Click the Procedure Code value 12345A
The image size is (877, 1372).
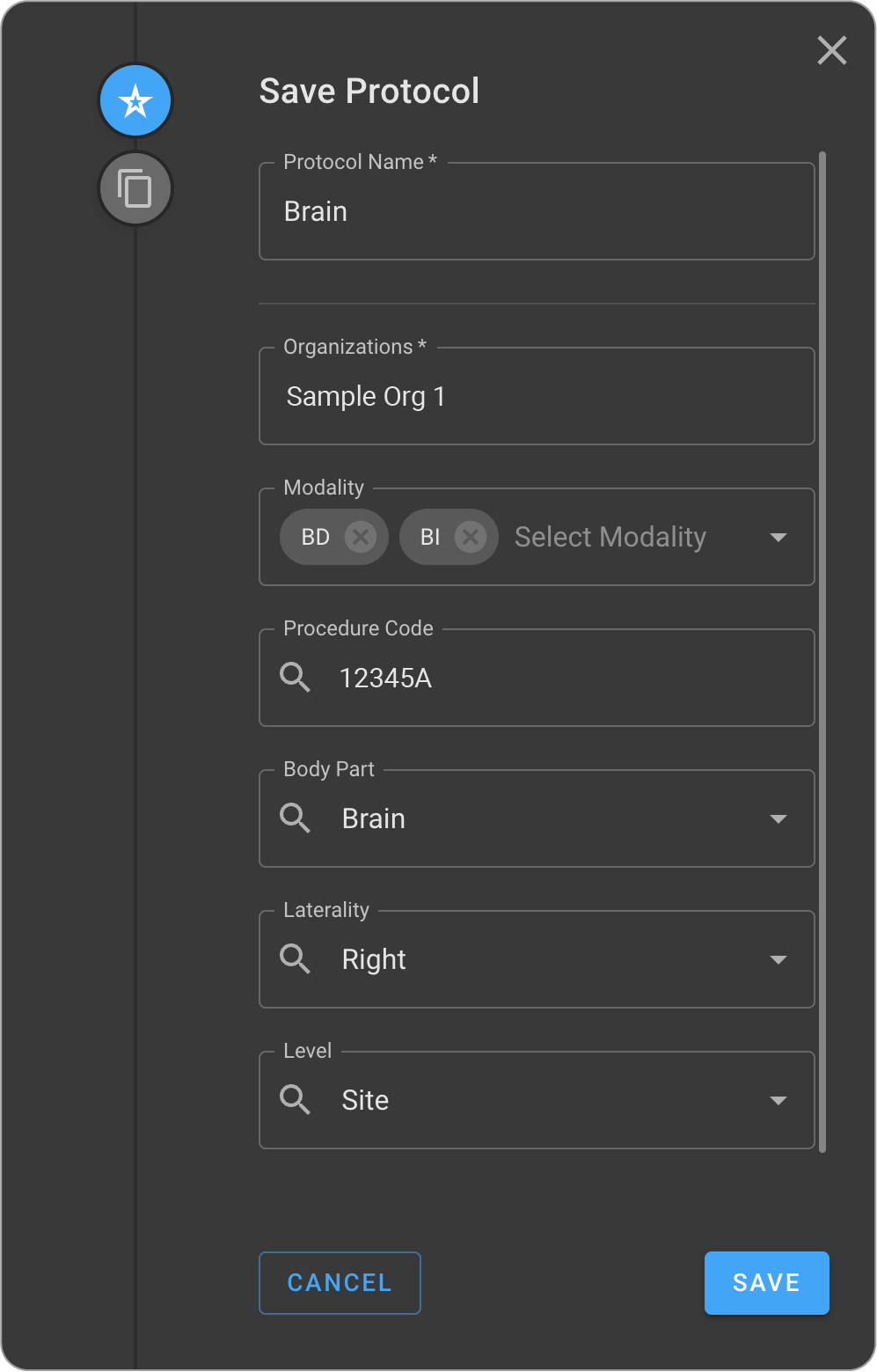[x=385, y=679]
